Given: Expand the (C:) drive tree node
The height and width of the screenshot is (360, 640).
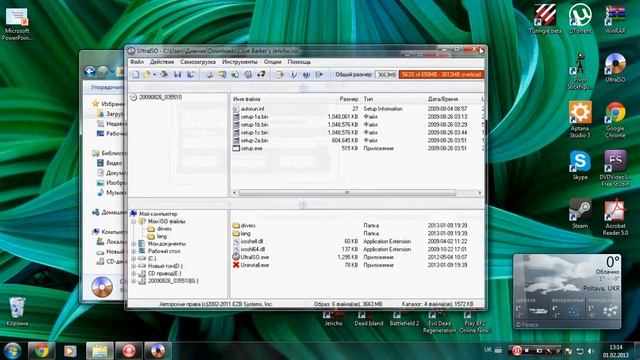Looking at the screenshot, I should (133, 259).
